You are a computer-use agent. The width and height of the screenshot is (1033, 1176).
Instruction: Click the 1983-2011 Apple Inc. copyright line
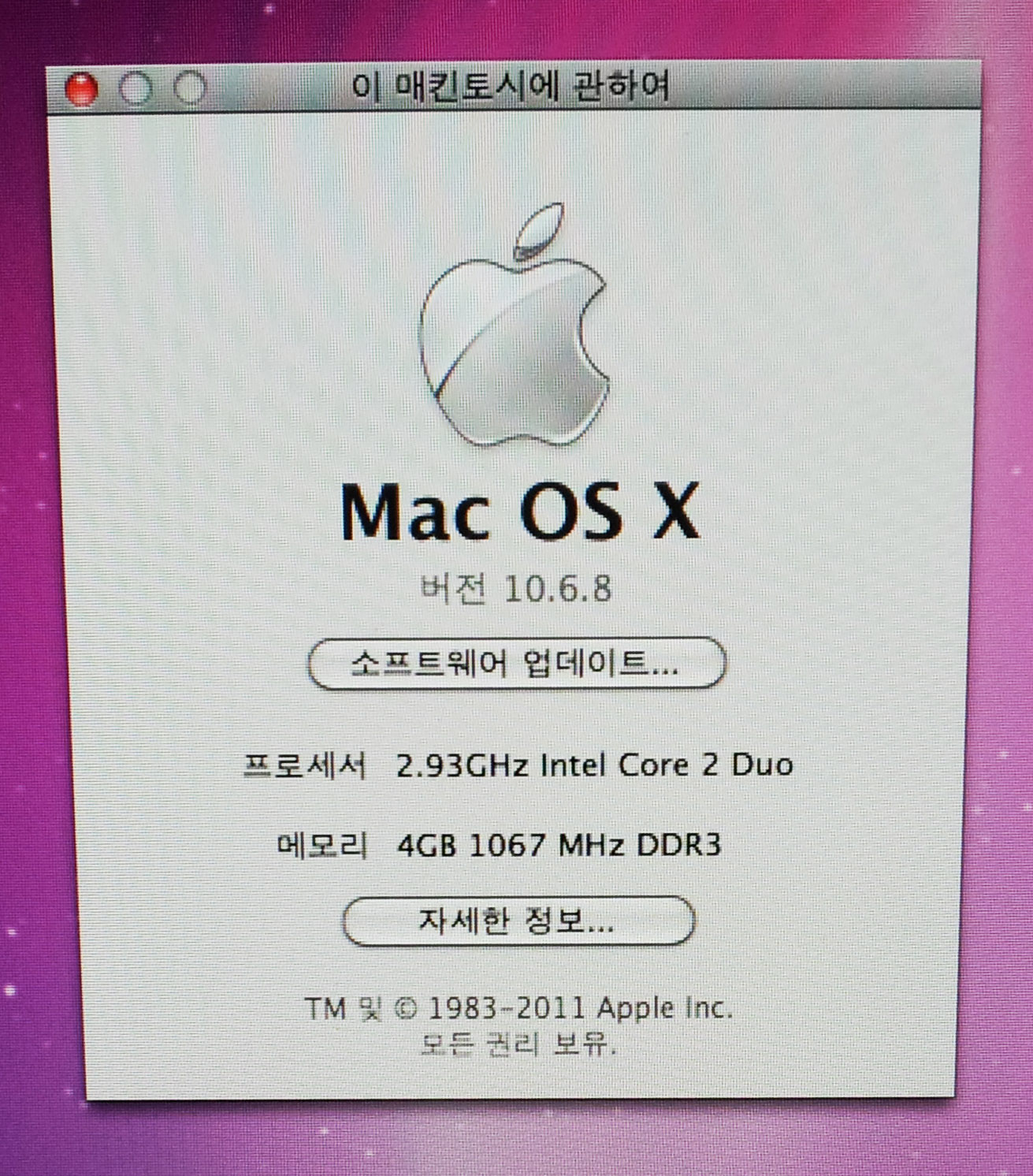point(518,1008)
